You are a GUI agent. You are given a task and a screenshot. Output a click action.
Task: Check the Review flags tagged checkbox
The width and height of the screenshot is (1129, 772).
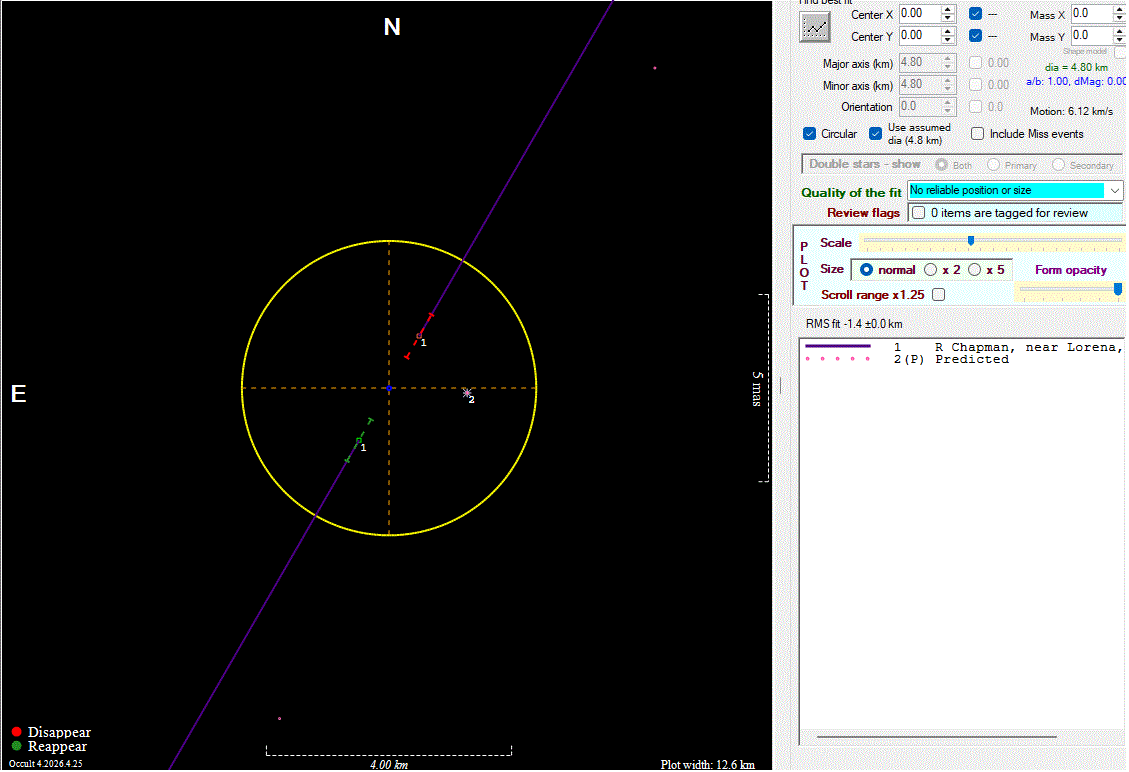(x=918, y=213)
